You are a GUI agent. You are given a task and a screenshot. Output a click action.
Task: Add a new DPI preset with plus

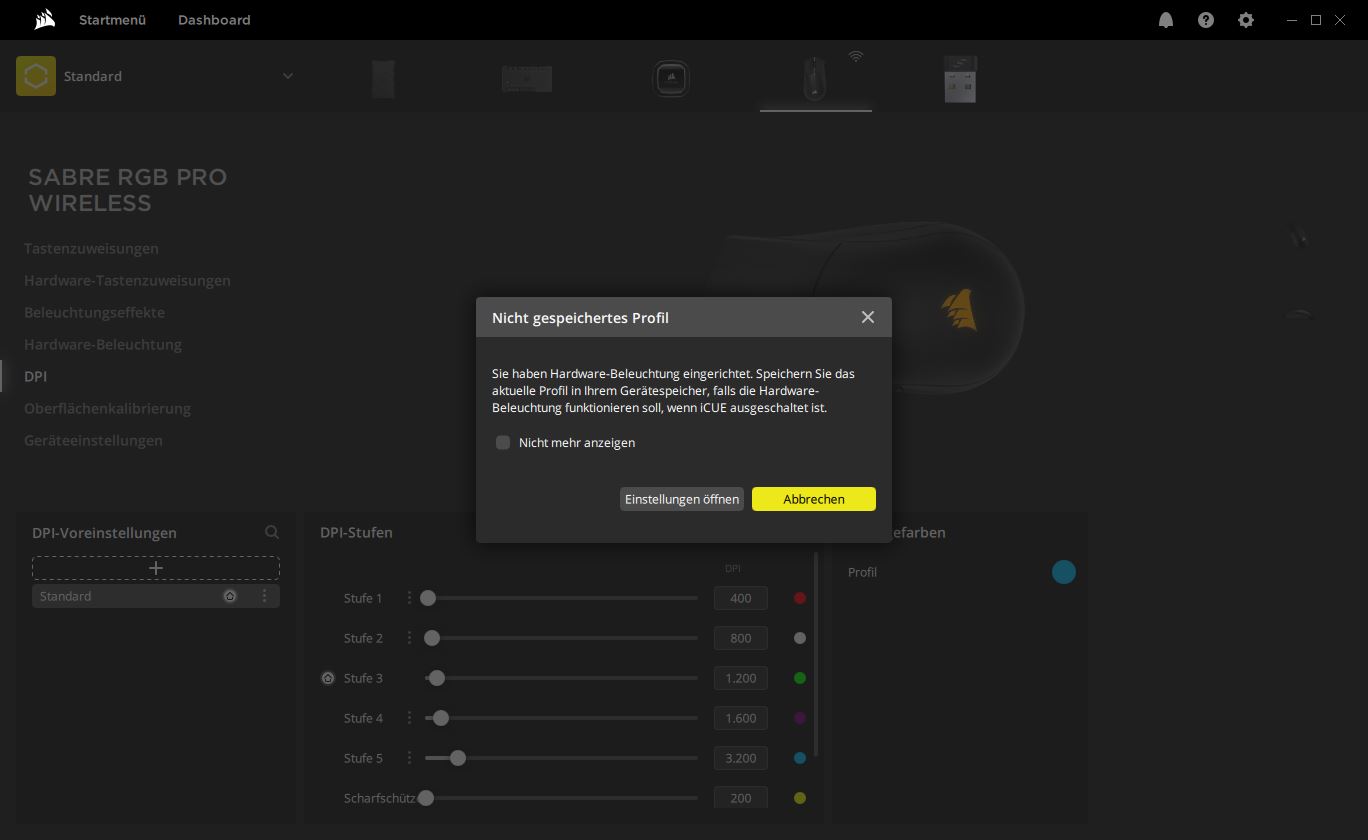156,568
